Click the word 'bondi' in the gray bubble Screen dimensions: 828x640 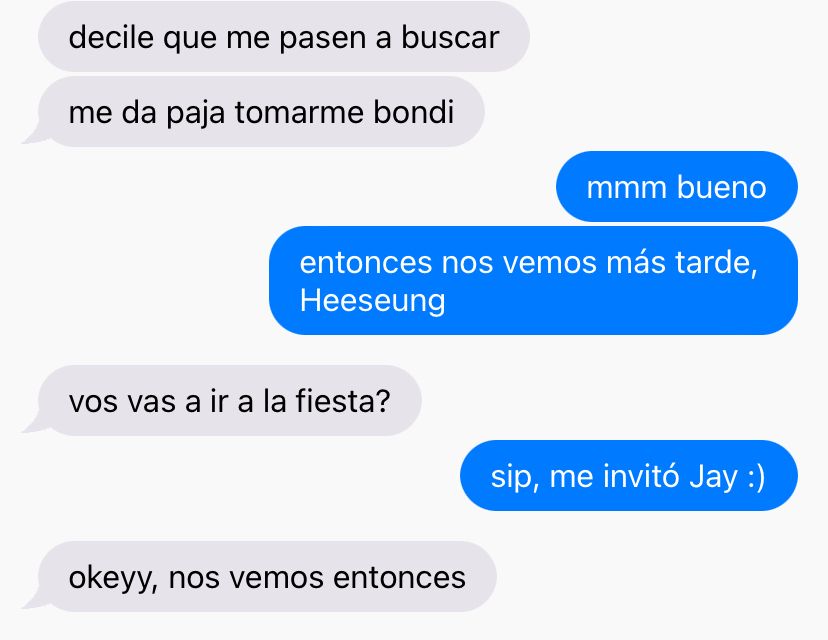pyautogui.click(x=413, y=112)
